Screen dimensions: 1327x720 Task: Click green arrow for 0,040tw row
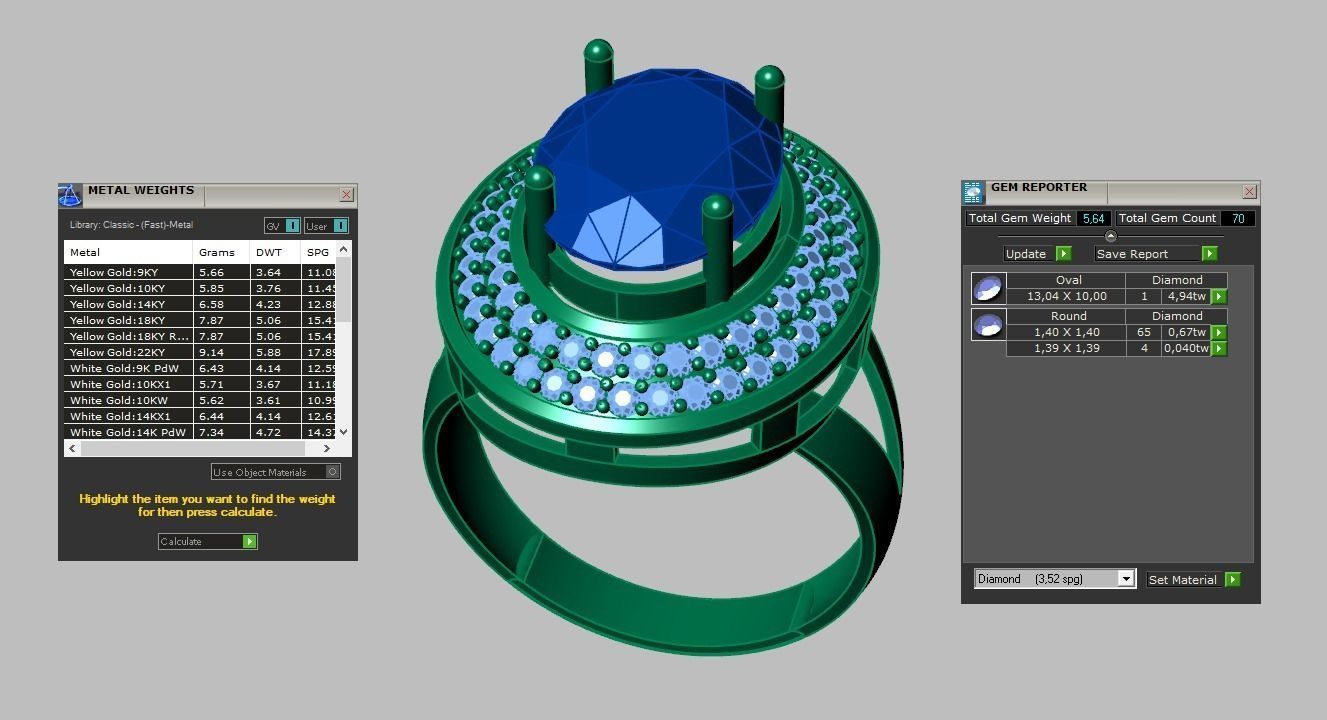click(x=1218, y=349)
